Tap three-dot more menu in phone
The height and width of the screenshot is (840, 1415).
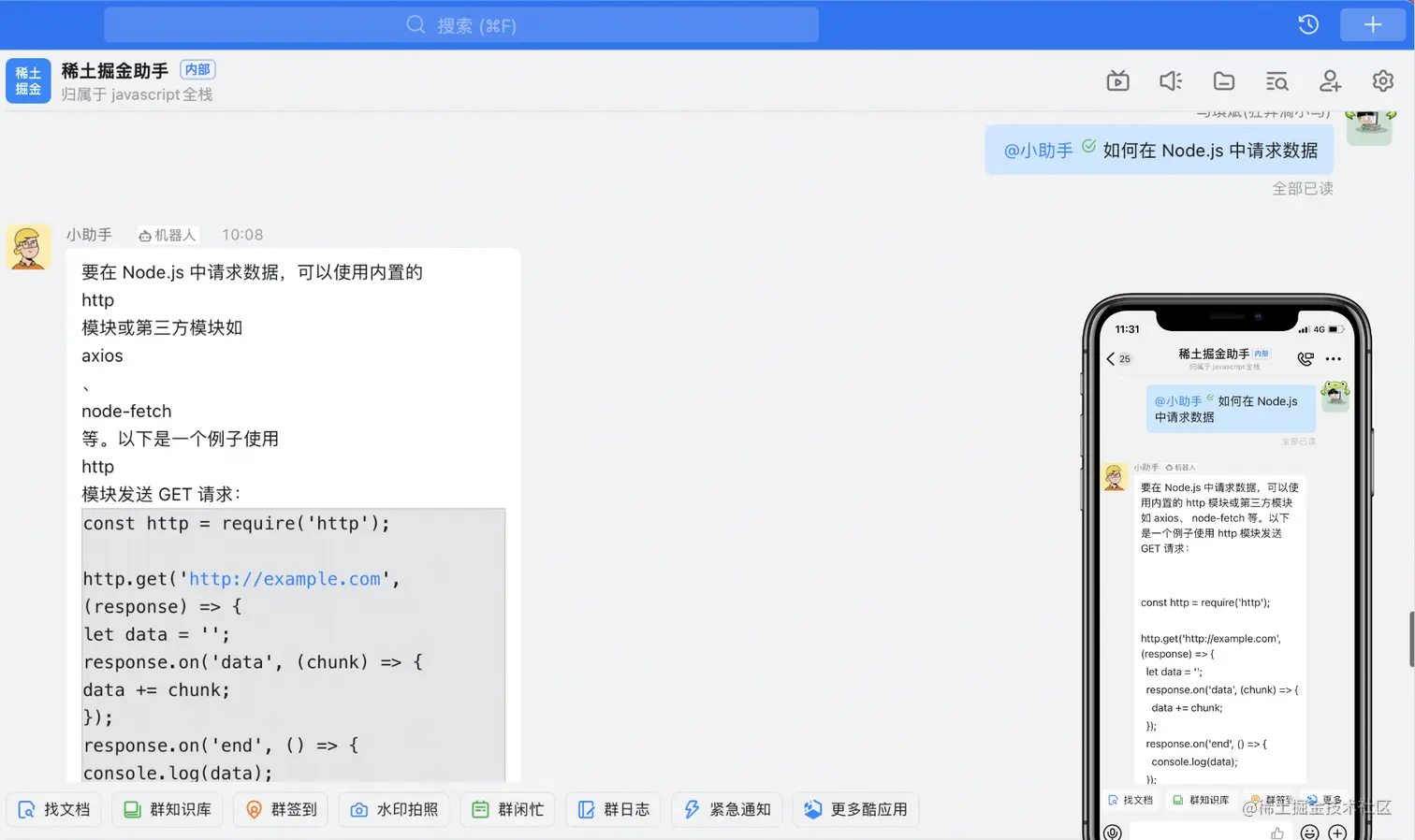click(x=1334, y=358)
